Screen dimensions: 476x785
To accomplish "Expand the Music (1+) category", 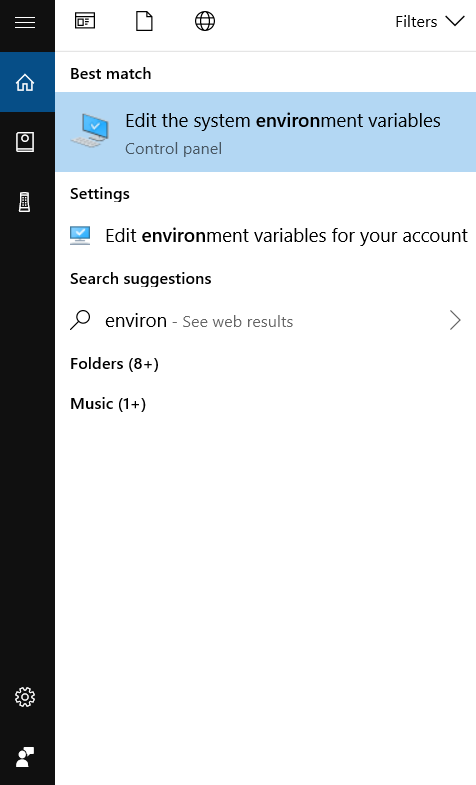I will [x=108, y=404].
